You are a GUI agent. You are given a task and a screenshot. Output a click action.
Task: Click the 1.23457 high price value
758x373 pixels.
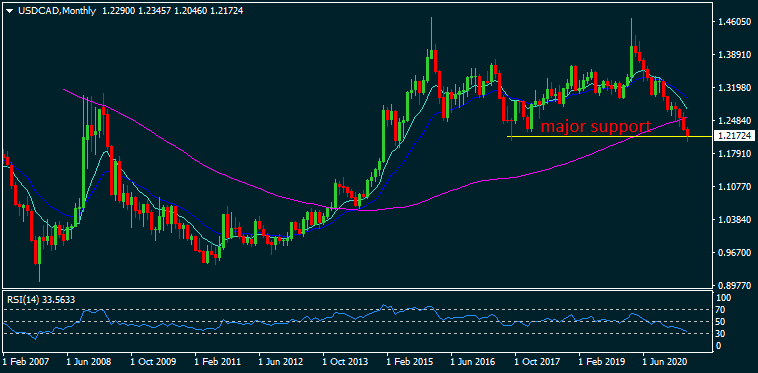[154, 10]
